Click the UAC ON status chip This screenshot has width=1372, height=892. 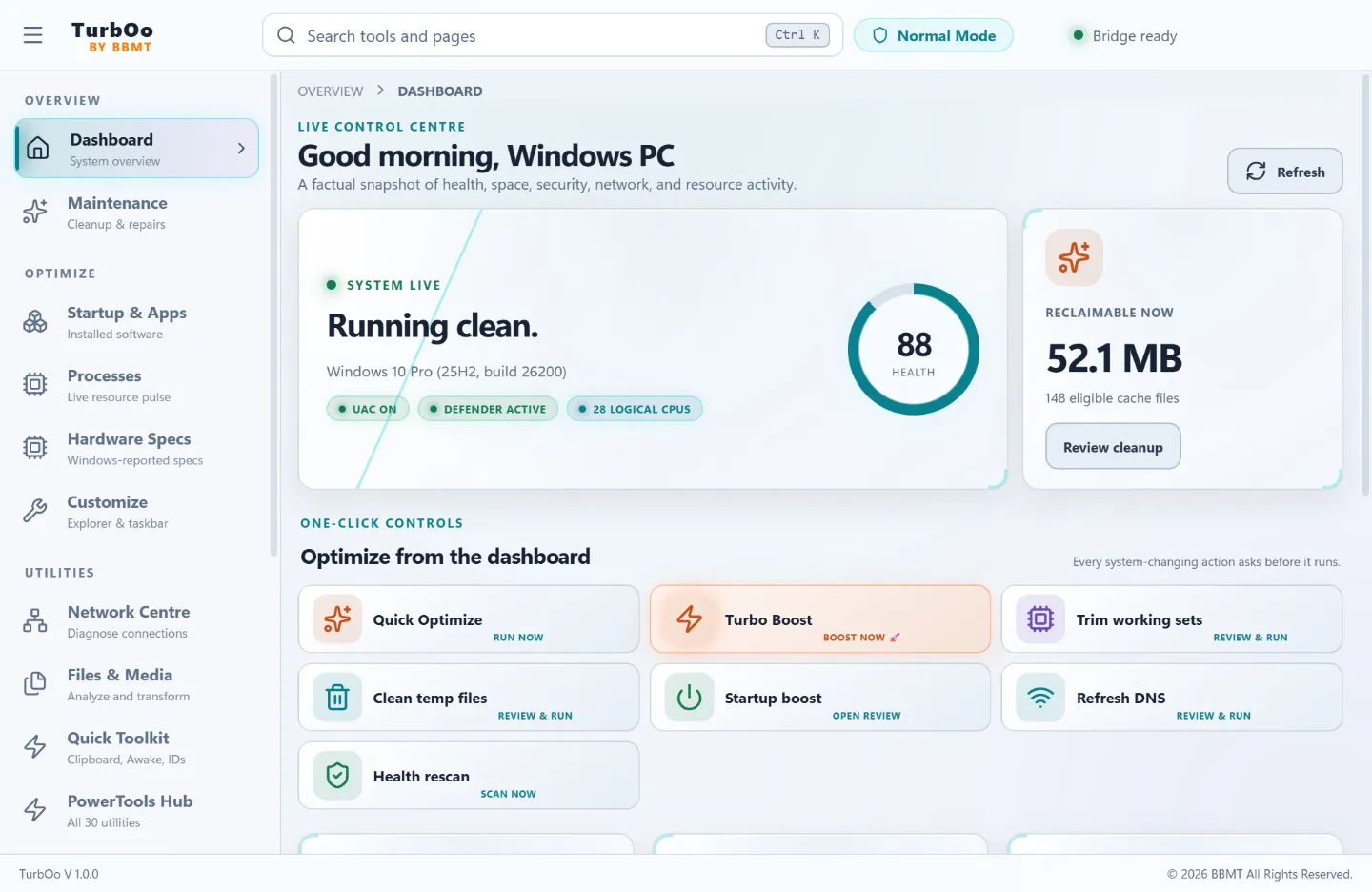(x=368, y=409)
